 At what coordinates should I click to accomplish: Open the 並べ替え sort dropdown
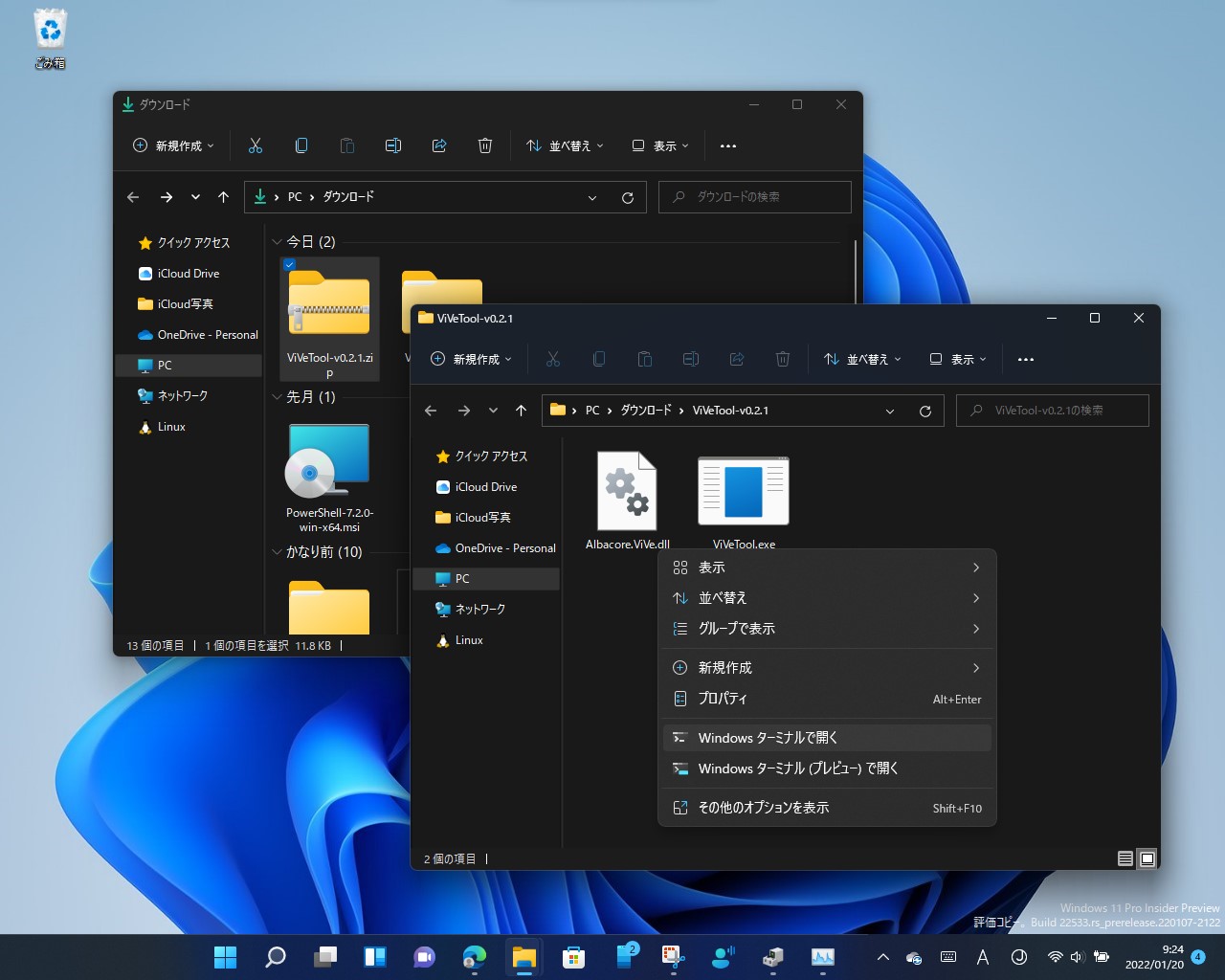pos(862,359)
